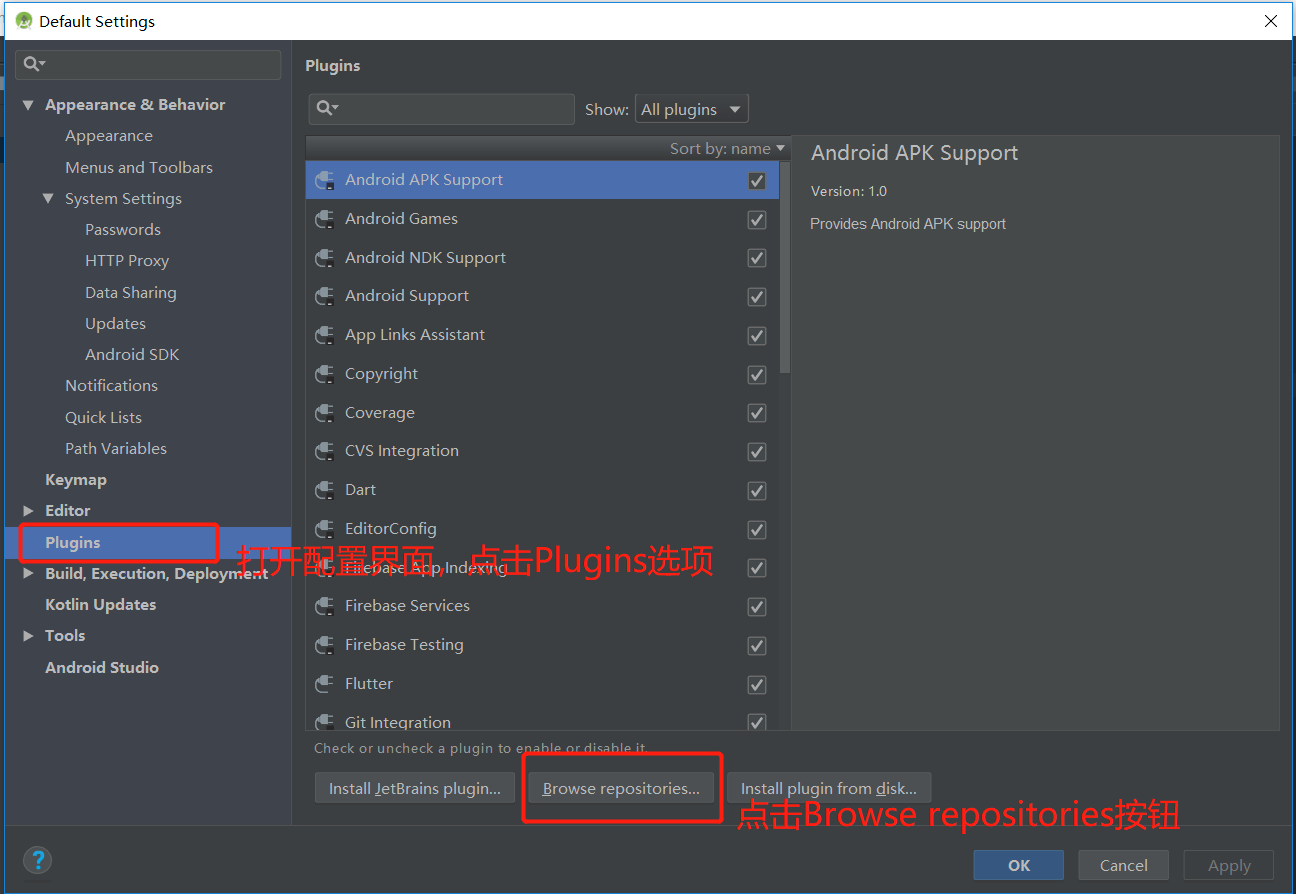The image size is (1296, 894).
Task: Click Install plugin from disk button
Action: 829,788
